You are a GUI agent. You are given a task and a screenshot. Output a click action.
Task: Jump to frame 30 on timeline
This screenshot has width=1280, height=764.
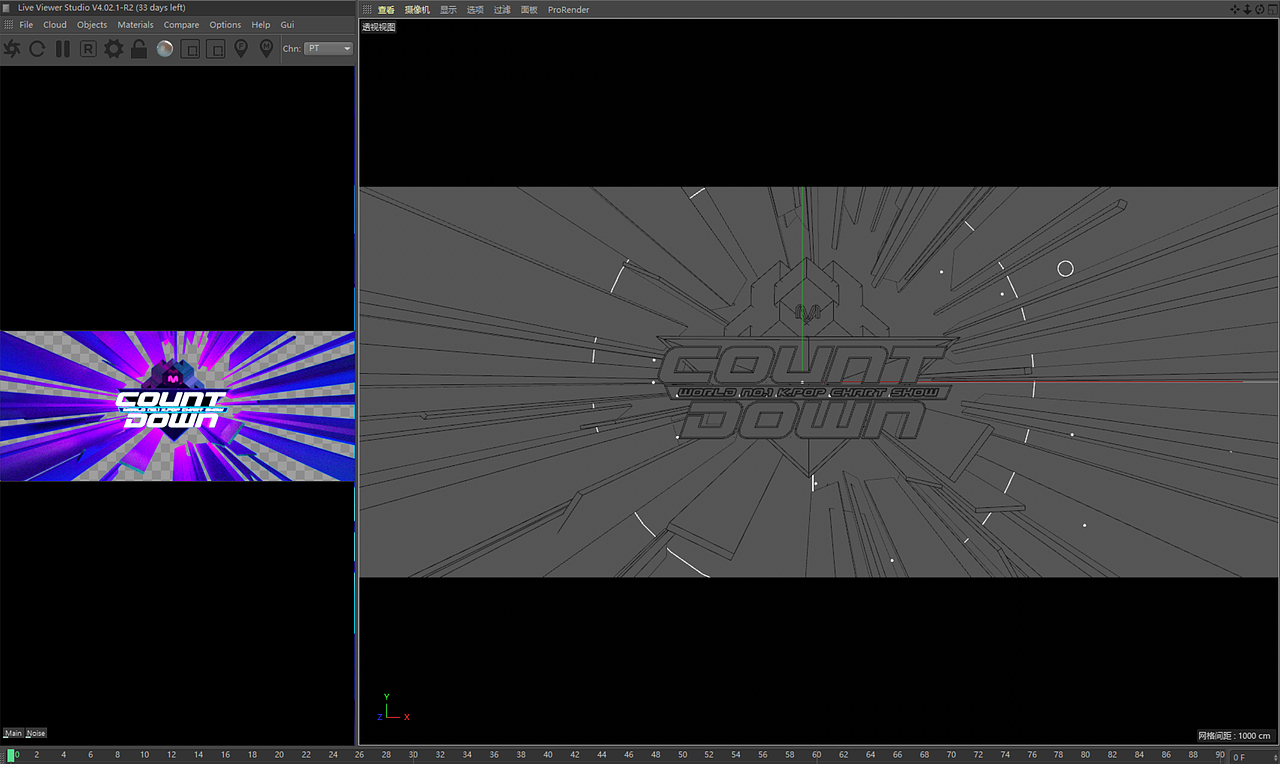tap(413, 755)
